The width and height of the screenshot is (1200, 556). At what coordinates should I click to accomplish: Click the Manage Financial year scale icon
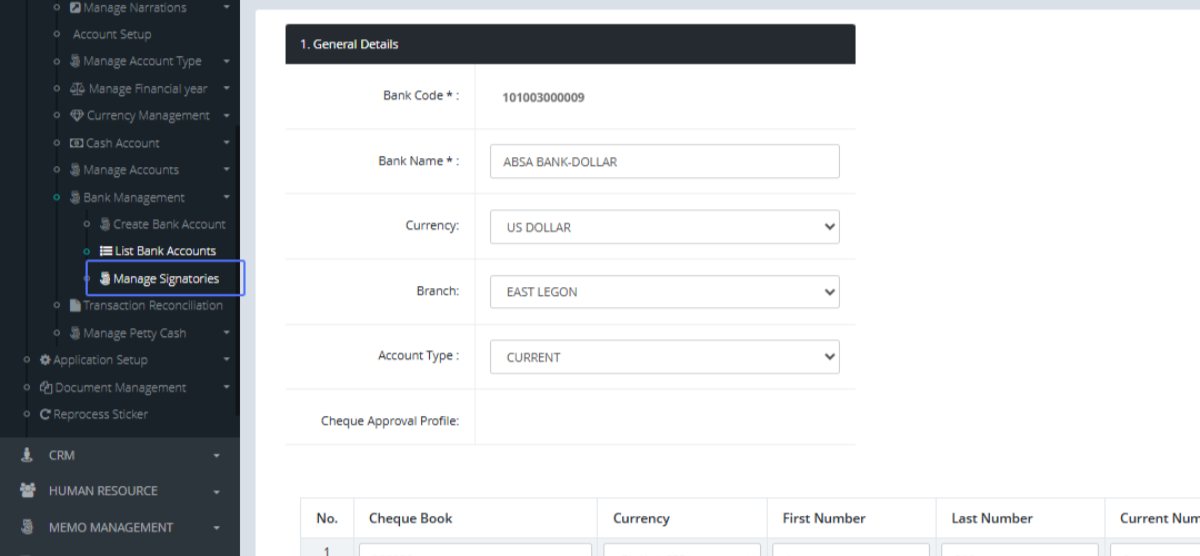[78, 89]
